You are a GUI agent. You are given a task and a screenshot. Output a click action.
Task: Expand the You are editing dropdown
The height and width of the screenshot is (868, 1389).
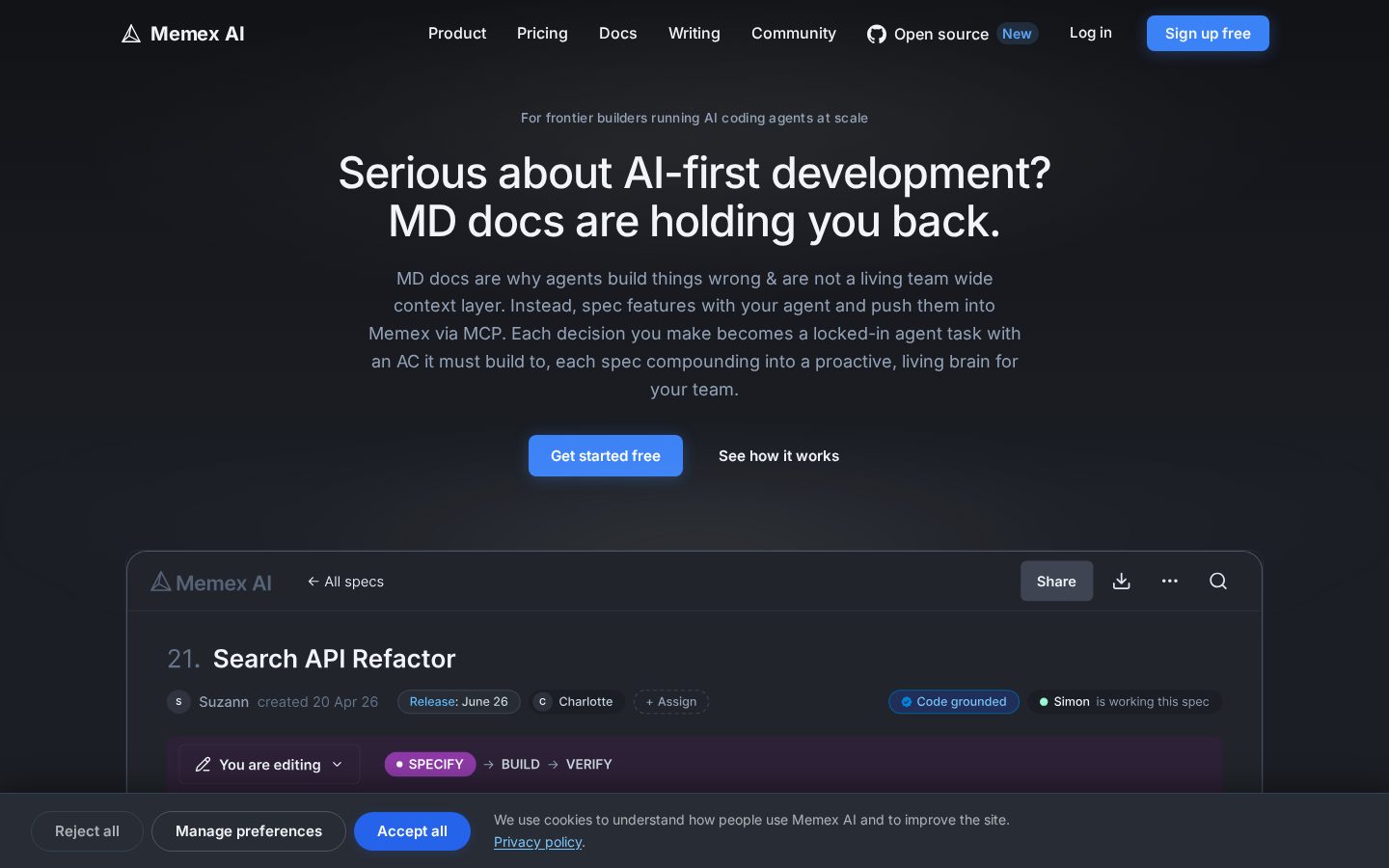click(269, 764)
